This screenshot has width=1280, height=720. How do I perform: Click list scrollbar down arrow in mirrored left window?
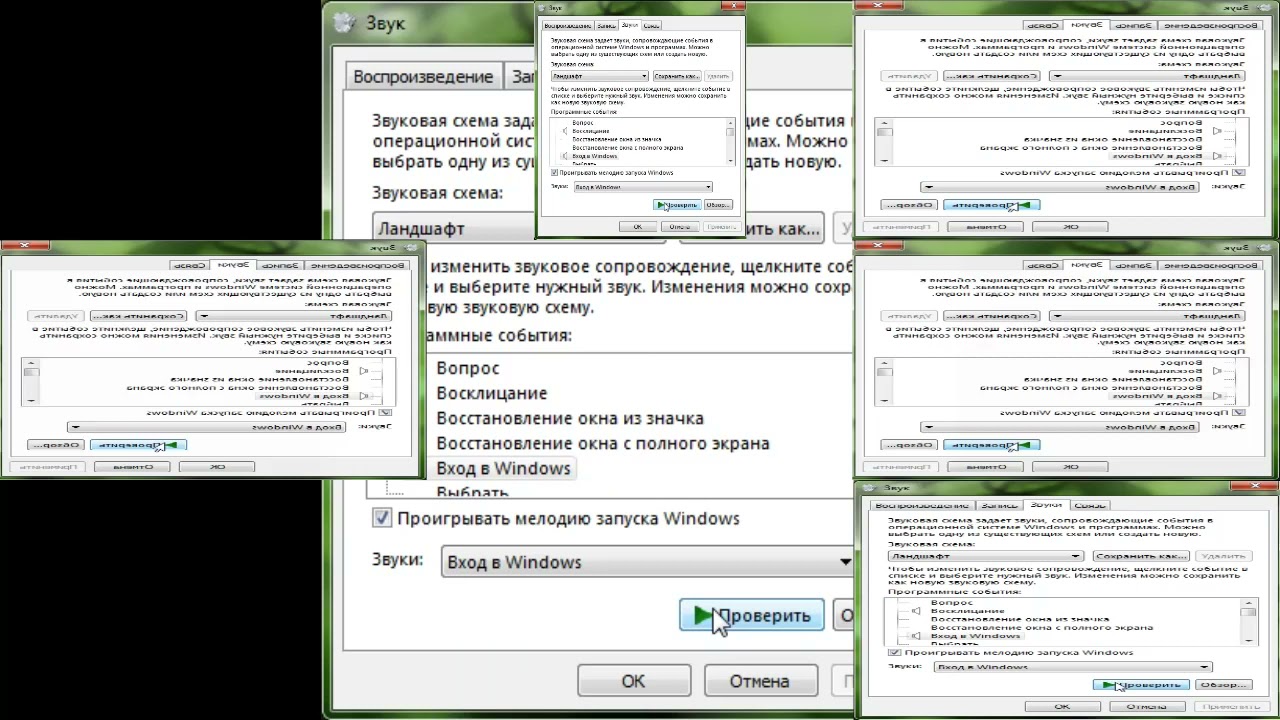tap(31, 401)
